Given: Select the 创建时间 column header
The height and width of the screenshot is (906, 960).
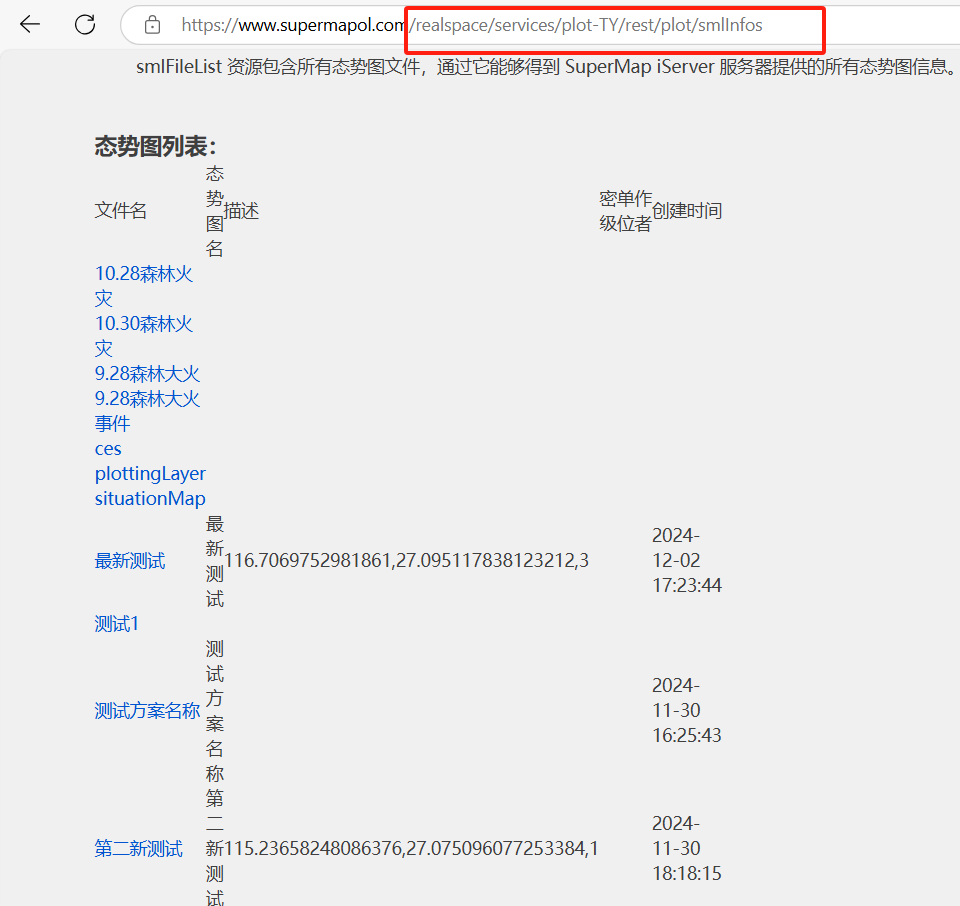Looking at the screenshot, I should [x=687, y=211].
